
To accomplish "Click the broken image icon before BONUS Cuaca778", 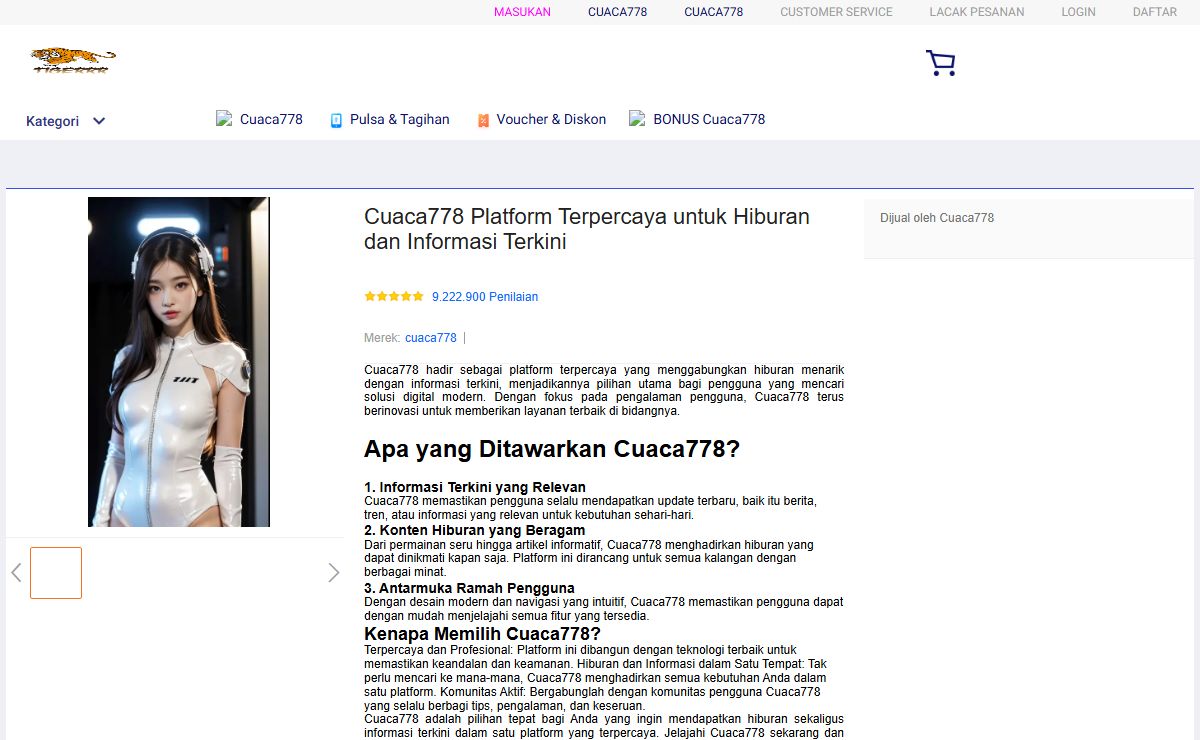I will (x=637, y=118).
